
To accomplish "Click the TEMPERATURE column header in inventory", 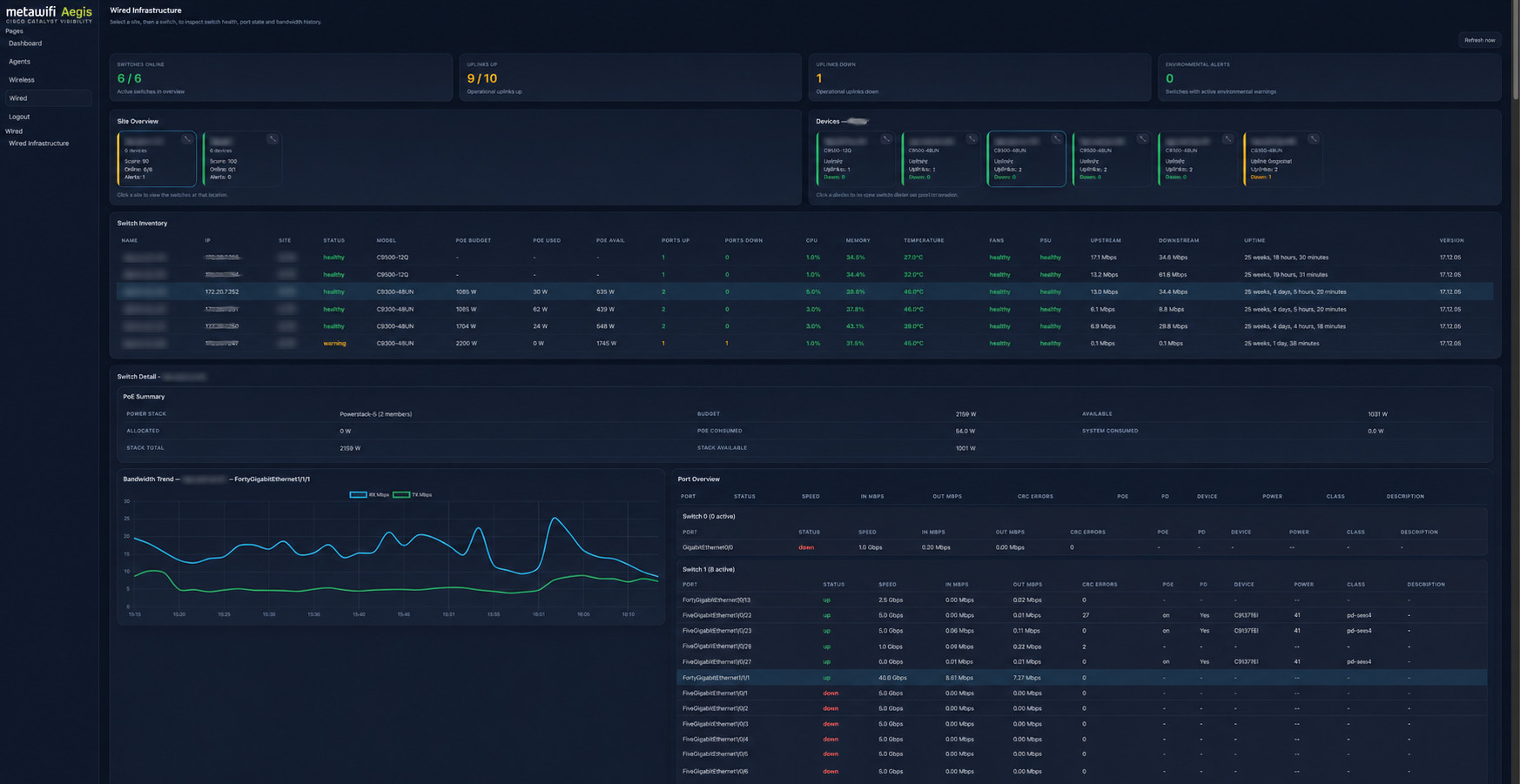I will tap(924, 240).
